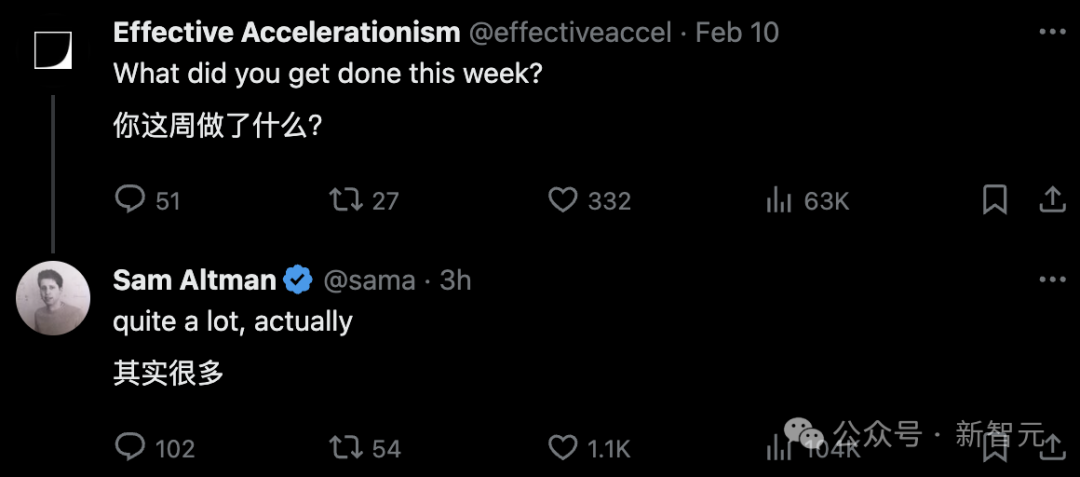Image resolution: width=1080 pixels, height=477 pixels.
Task: Click the Sam Altman display name
Action: (194, 280)
